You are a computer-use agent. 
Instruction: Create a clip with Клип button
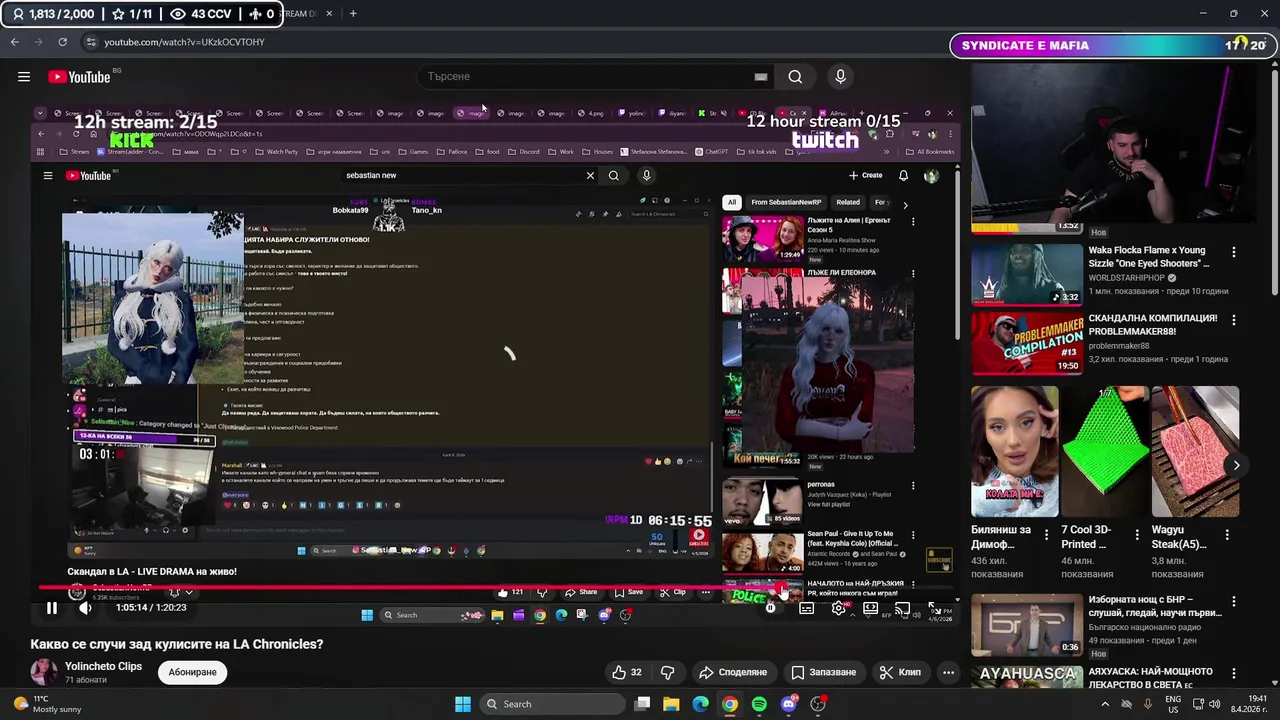pos(900,672)
